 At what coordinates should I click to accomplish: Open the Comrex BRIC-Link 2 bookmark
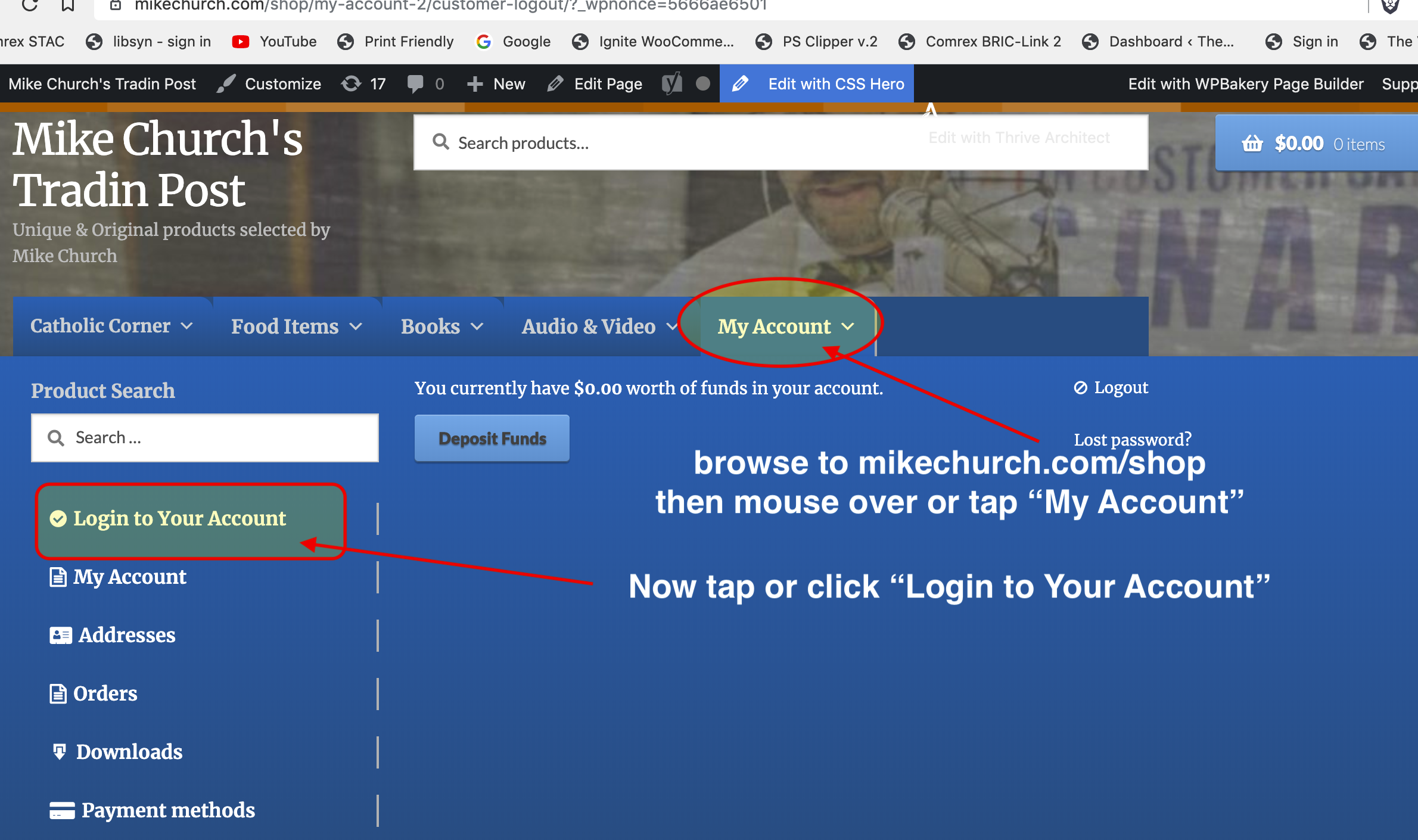pyautogui.click(x=980, y=42)
